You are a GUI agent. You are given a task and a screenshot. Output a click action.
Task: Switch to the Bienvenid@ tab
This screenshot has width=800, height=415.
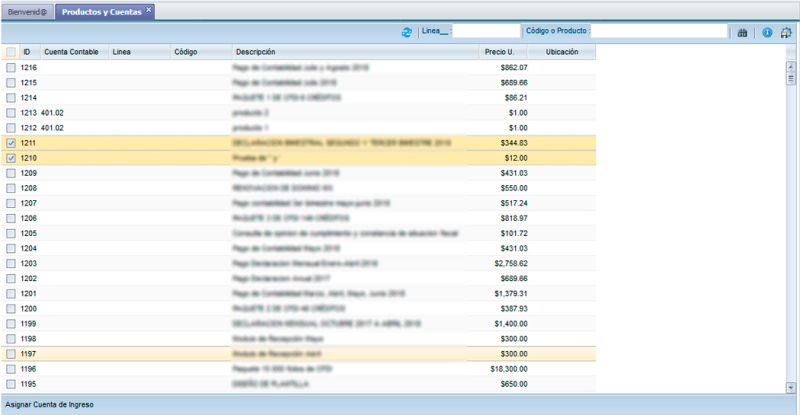coord(27,11)
